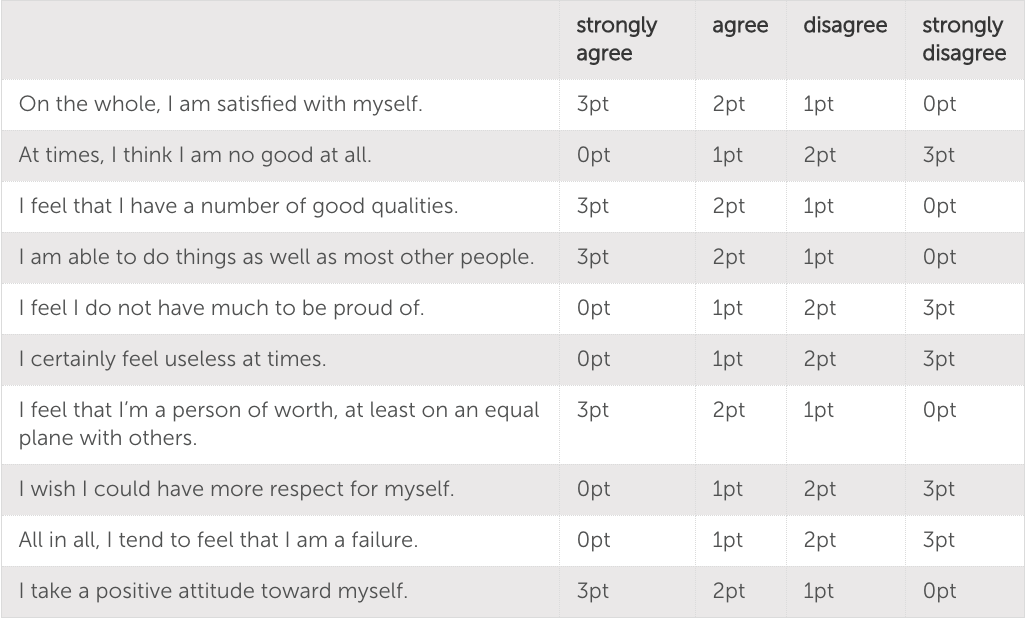
Task: Click 'I am able to do things' statement
Action: (275, 258)
